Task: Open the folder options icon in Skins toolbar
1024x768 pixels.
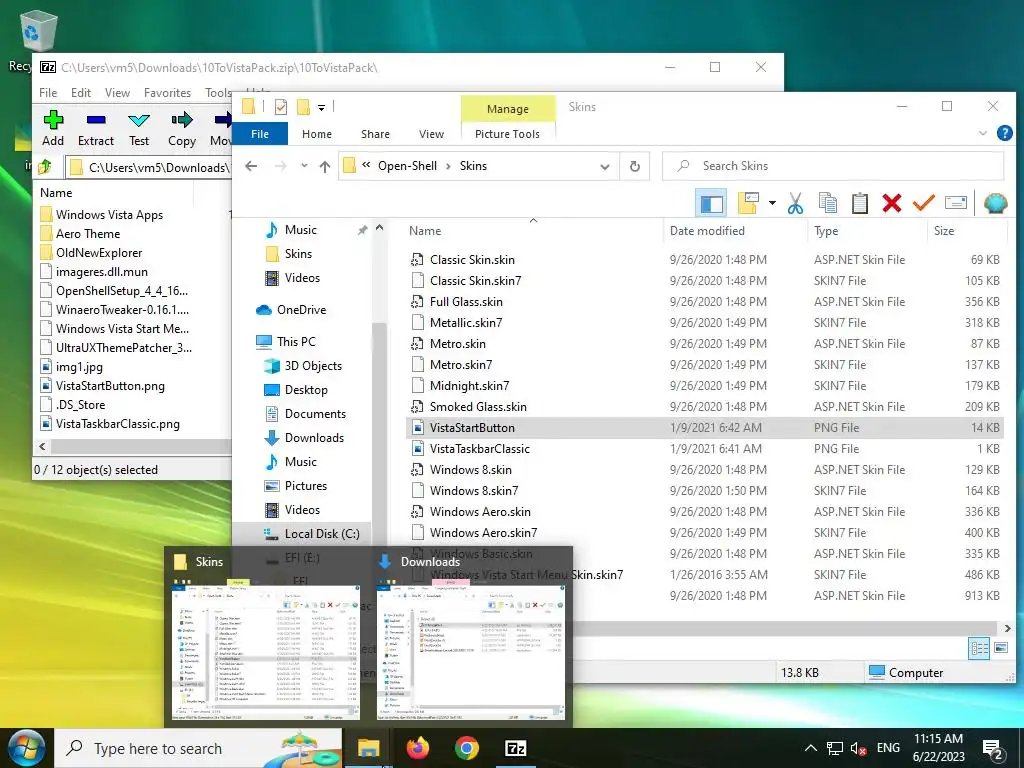Action: click(748, 204)
